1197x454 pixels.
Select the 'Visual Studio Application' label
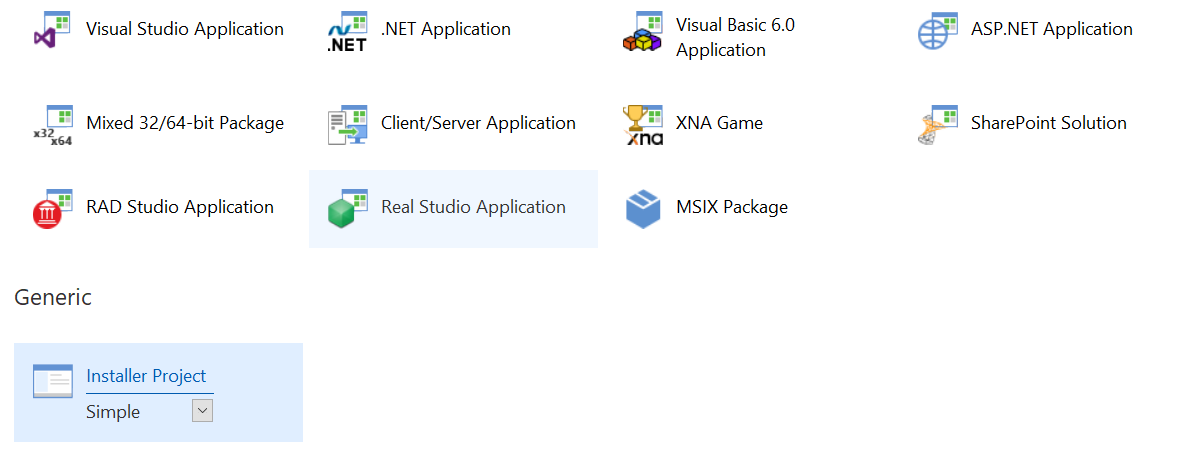coord(185,29)
